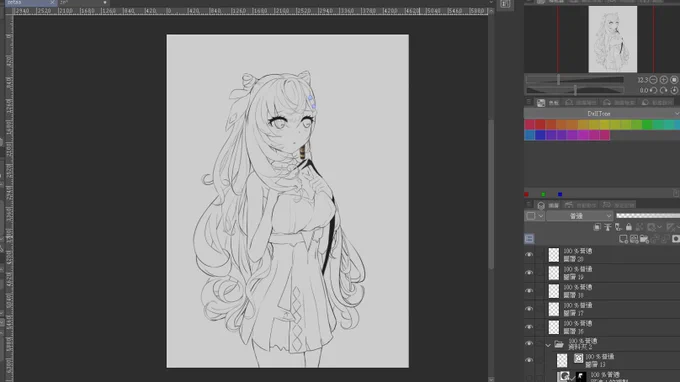Viewport: 680px width, 382px height.
Task: Click transfer to lower layer icon
Action: (x=655, y=239)
